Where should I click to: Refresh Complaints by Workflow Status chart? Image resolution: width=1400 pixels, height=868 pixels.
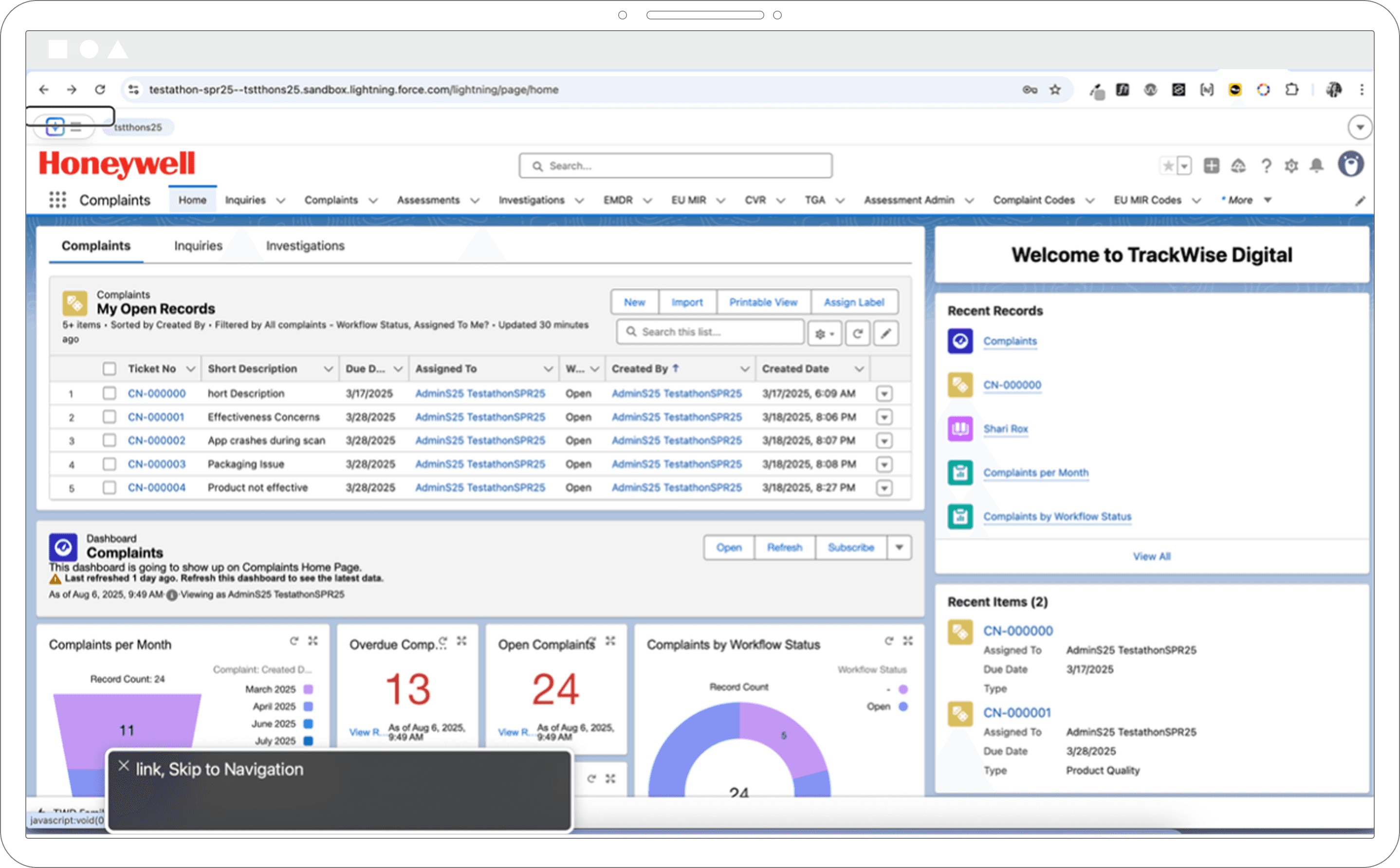(889, 641)
